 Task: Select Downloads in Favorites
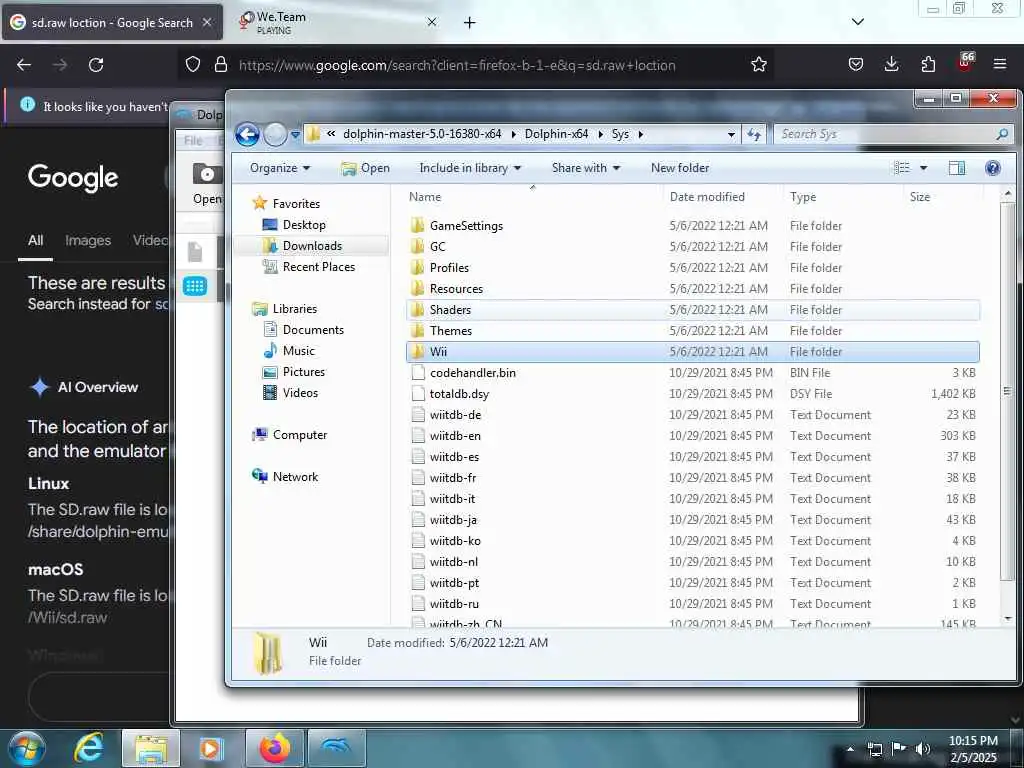pos(312,246)
